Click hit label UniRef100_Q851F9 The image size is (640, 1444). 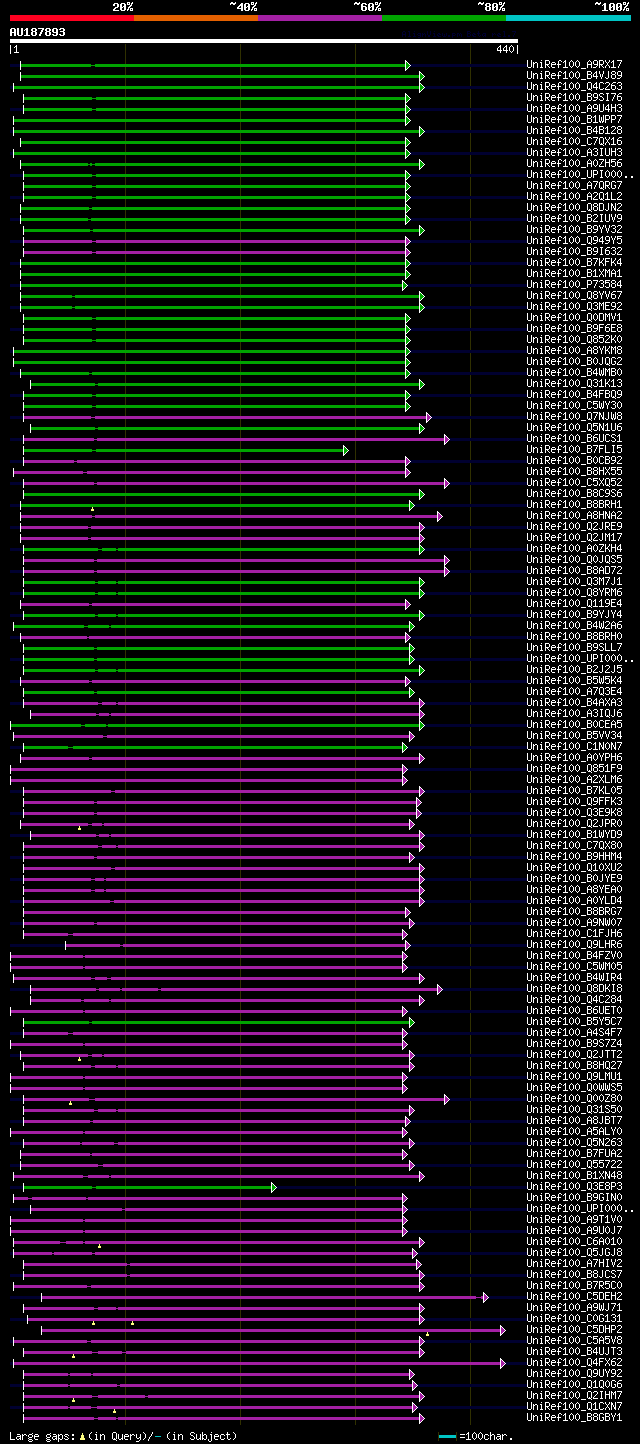(574, 769)
